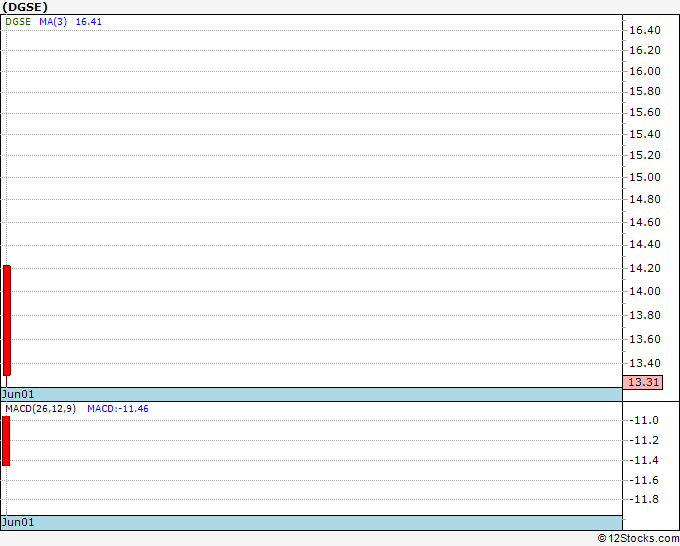Click the MACD(26,12,9) indicator label
Screen dimensions: 680x546
point(40,409)
